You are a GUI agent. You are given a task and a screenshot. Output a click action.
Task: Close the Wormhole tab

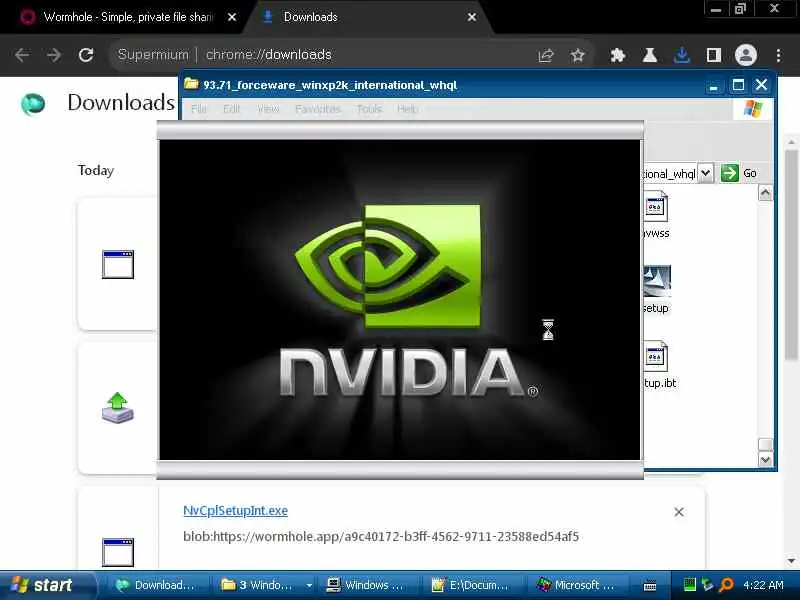click(x=232, y=17)
